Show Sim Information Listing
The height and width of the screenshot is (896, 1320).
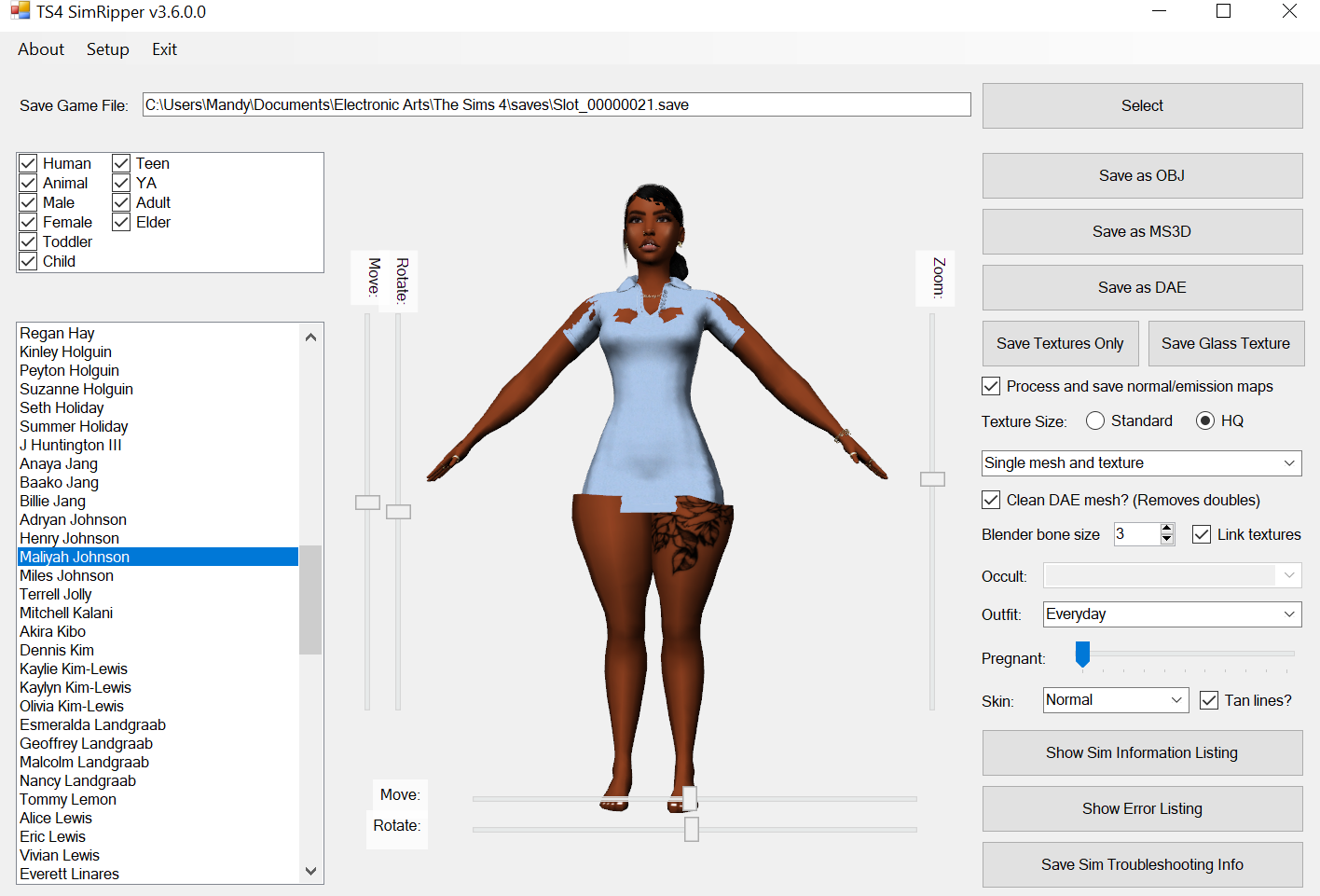1141,752
